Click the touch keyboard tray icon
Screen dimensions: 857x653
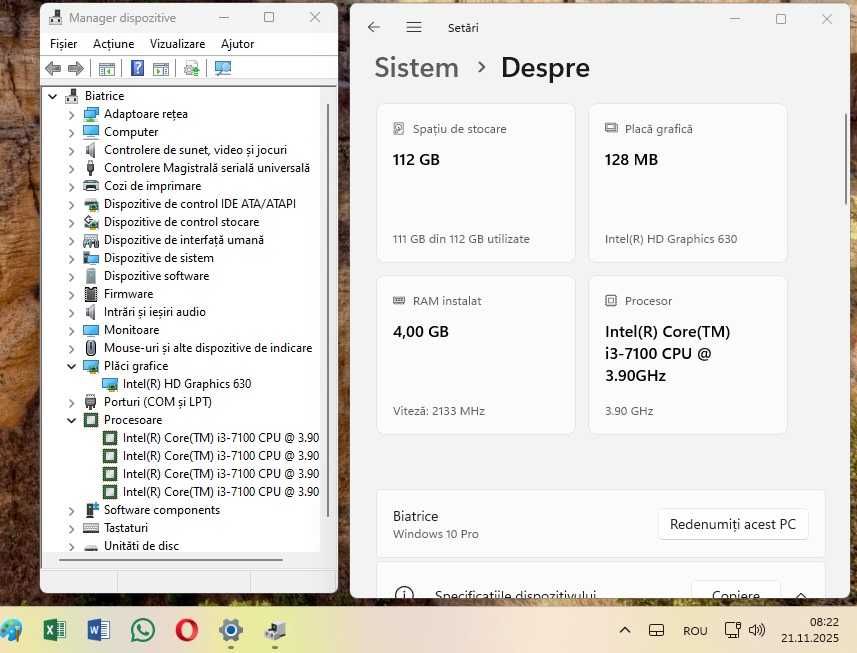pos(656,630)
